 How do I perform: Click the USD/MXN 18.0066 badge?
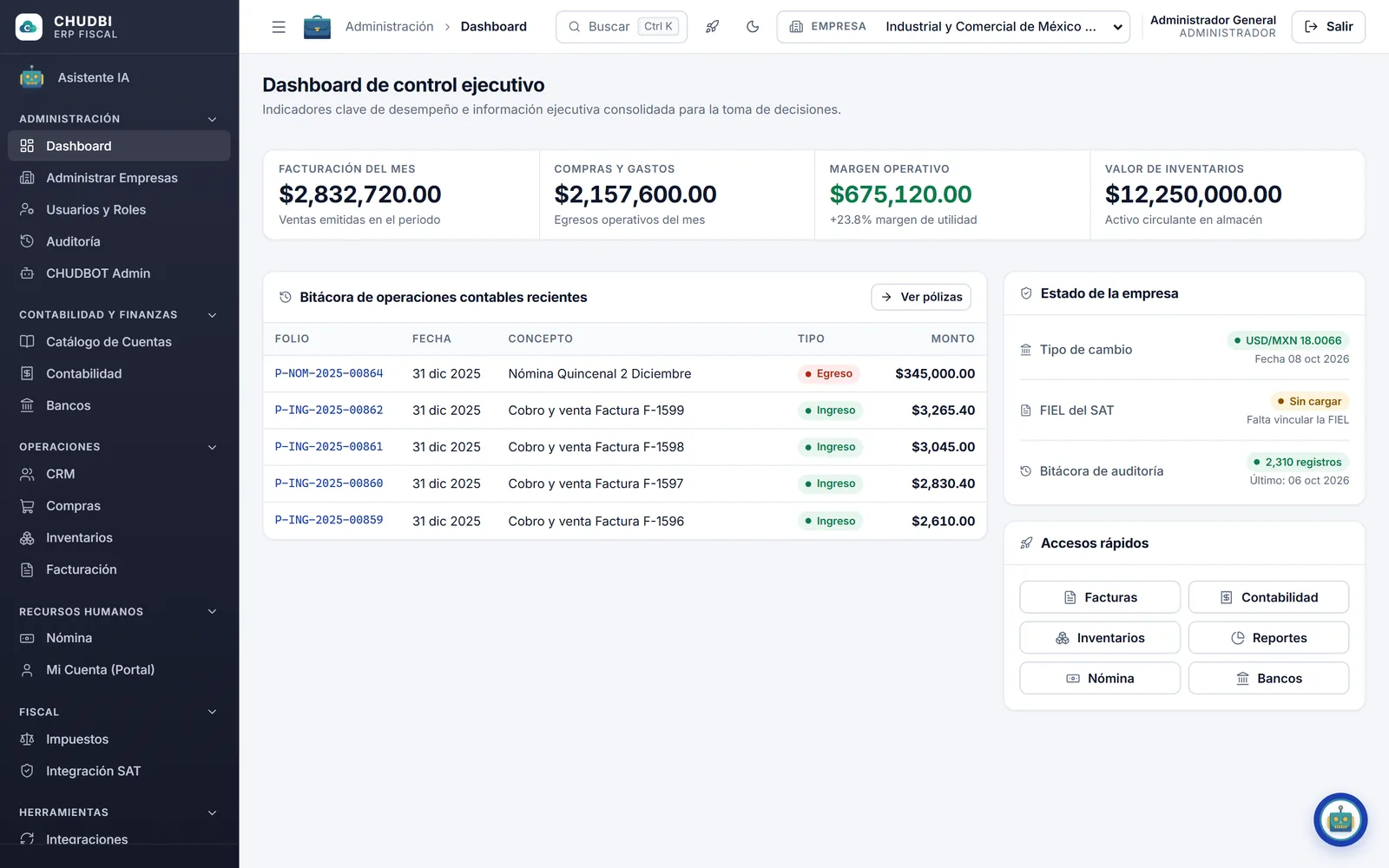1287,340
